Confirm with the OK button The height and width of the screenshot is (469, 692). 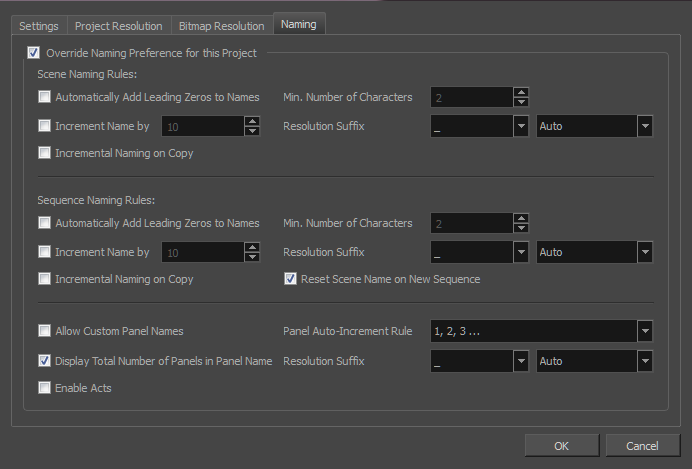pos(562,446)
